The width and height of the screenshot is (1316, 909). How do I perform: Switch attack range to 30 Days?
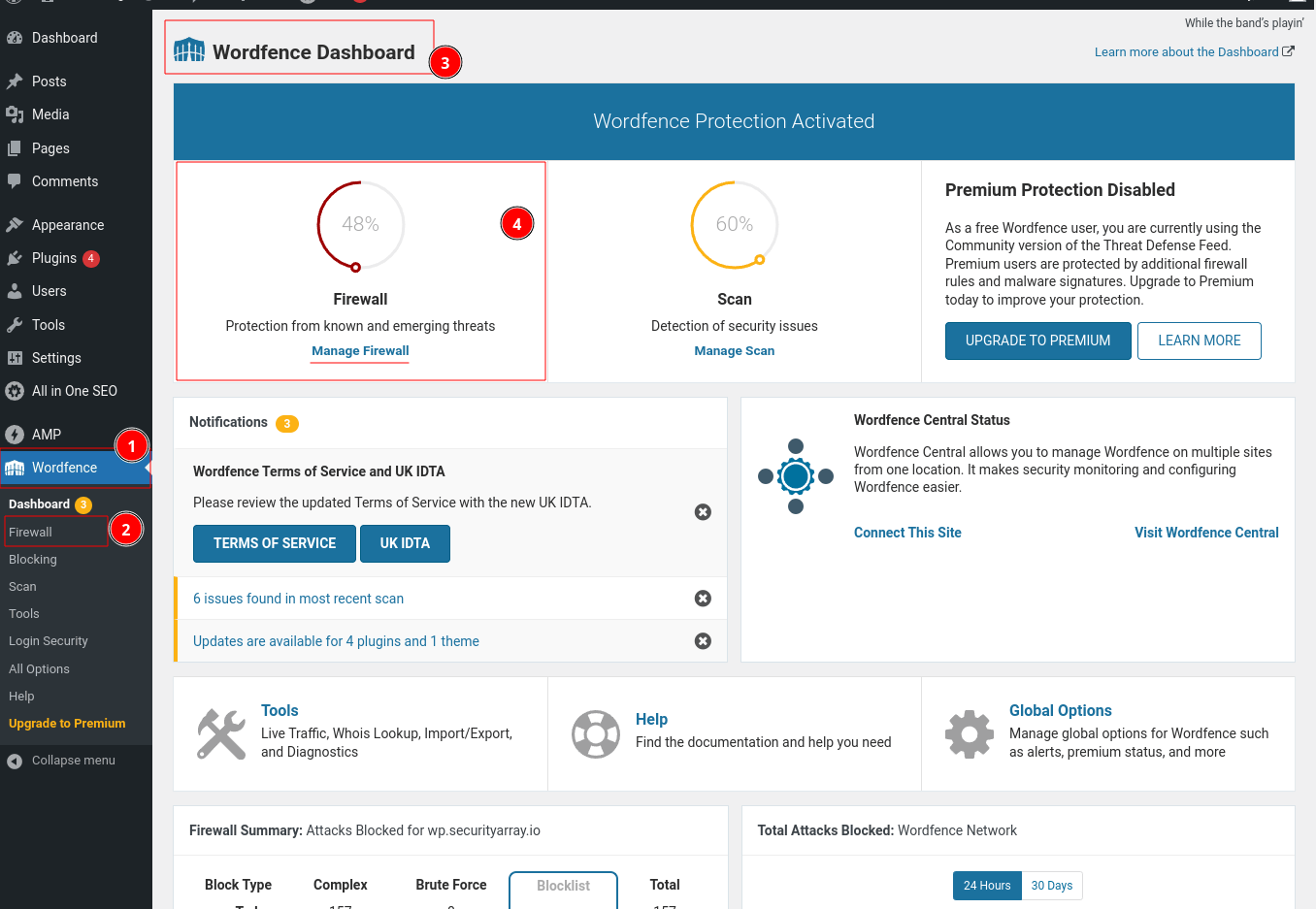(1051, 886)
